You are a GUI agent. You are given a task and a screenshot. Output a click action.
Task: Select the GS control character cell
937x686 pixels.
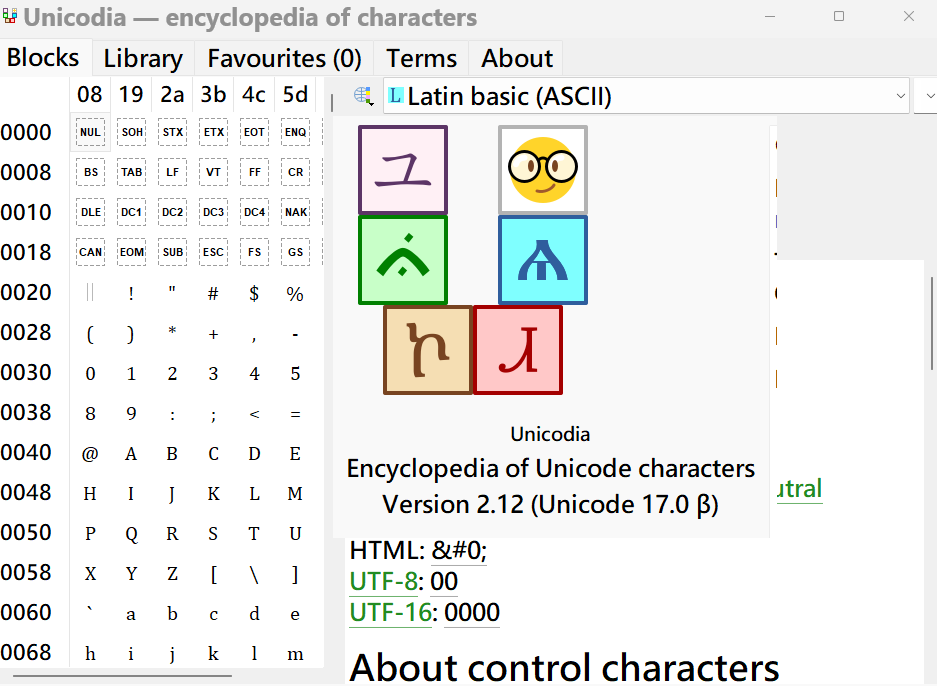[x=295, y=252]
